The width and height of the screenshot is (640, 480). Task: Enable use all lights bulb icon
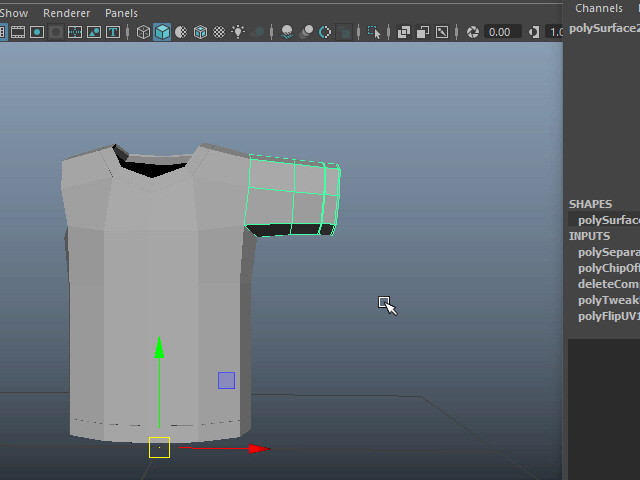[x=238, y=32]
